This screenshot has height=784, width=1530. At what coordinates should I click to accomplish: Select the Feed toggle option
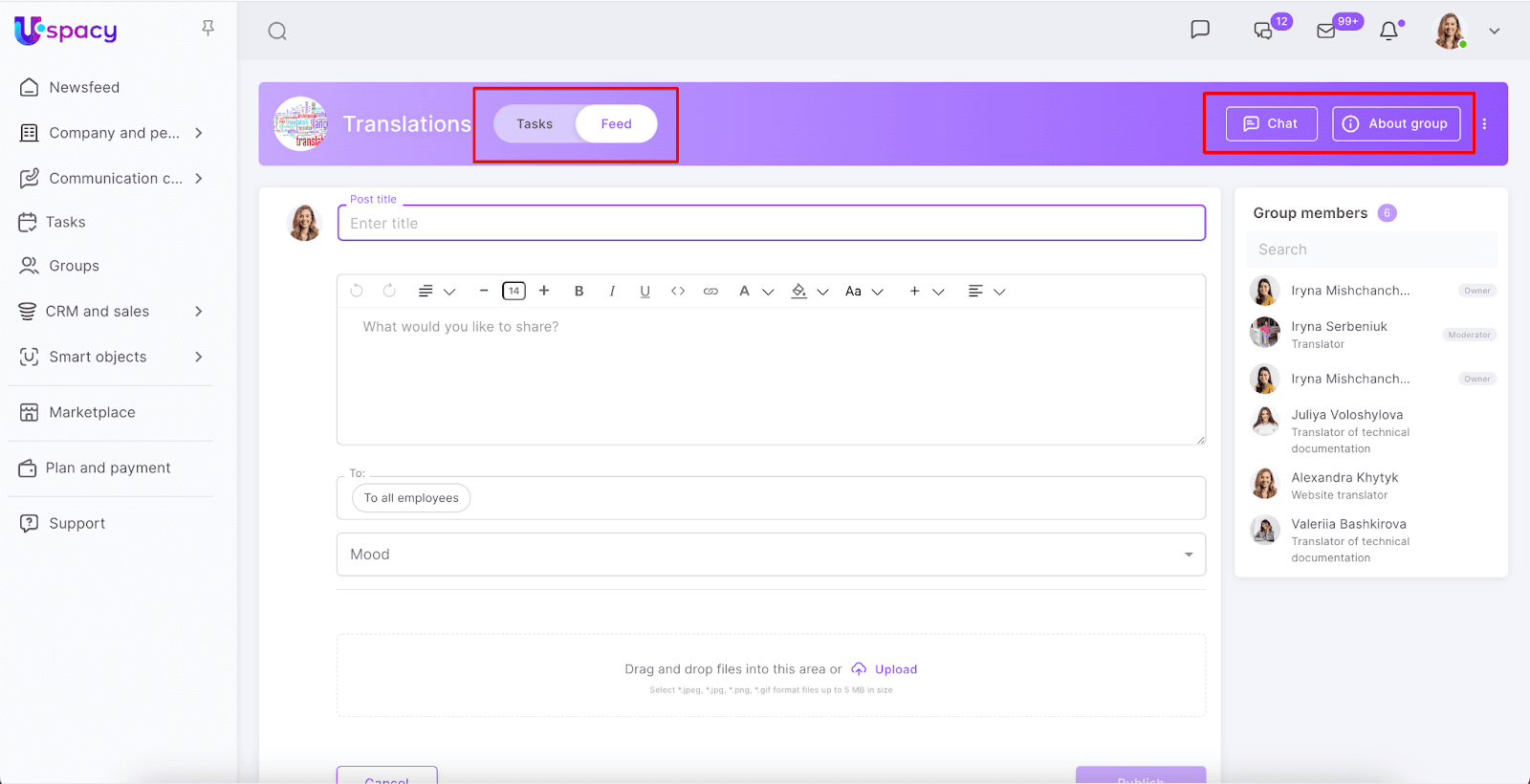pyautogui.click(x=616, y=124)
